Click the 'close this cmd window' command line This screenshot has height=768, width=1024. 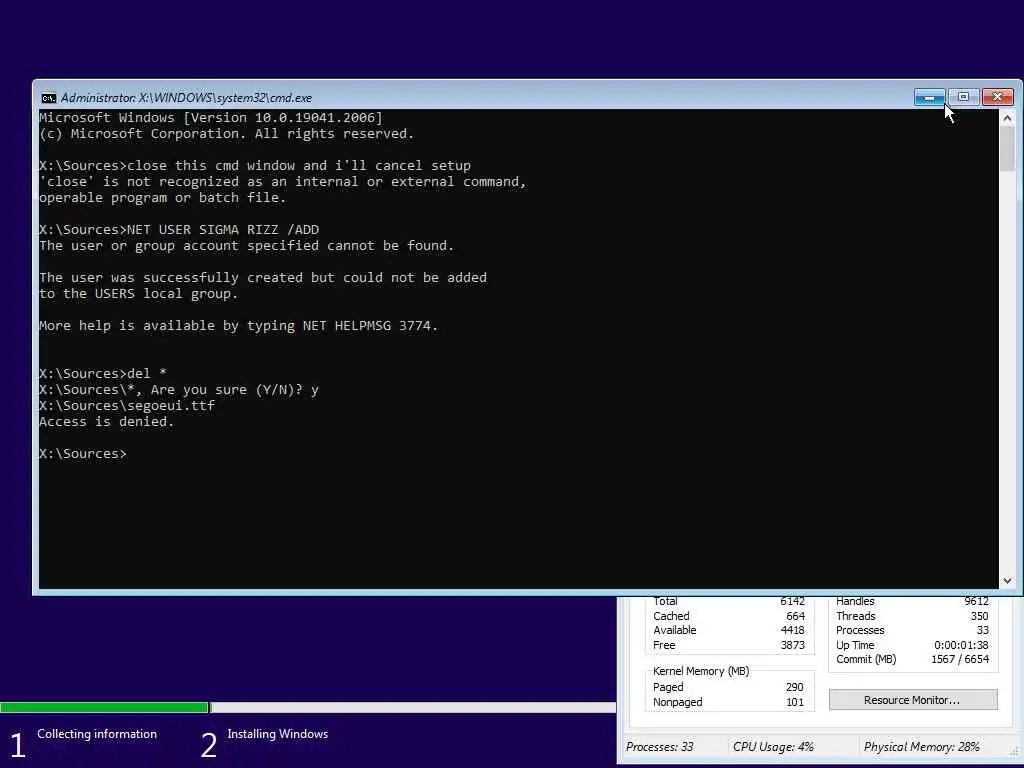click(255, 165)
